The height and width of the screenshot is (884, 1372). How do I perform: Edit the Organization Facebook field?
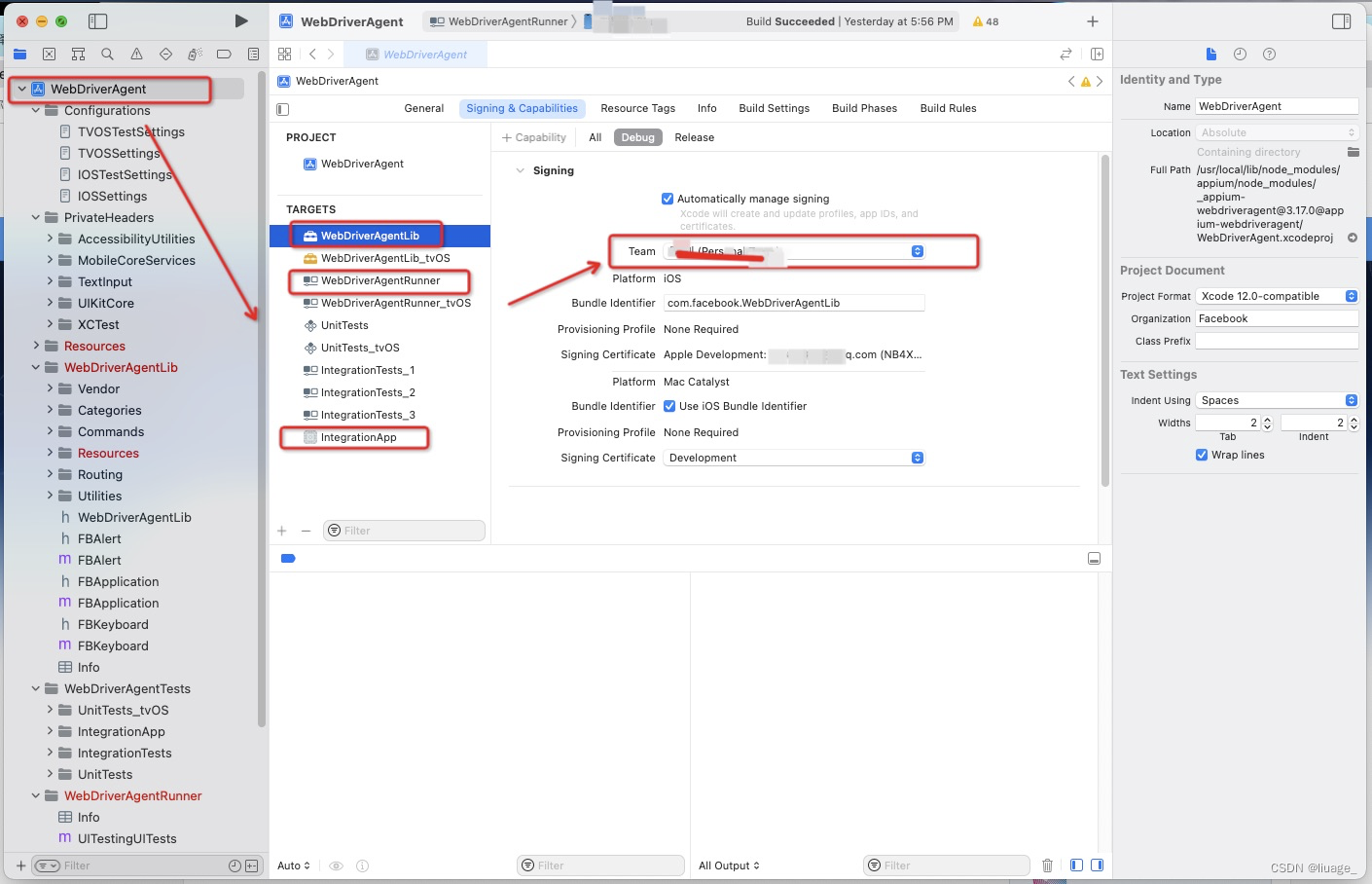point(1277,318)
